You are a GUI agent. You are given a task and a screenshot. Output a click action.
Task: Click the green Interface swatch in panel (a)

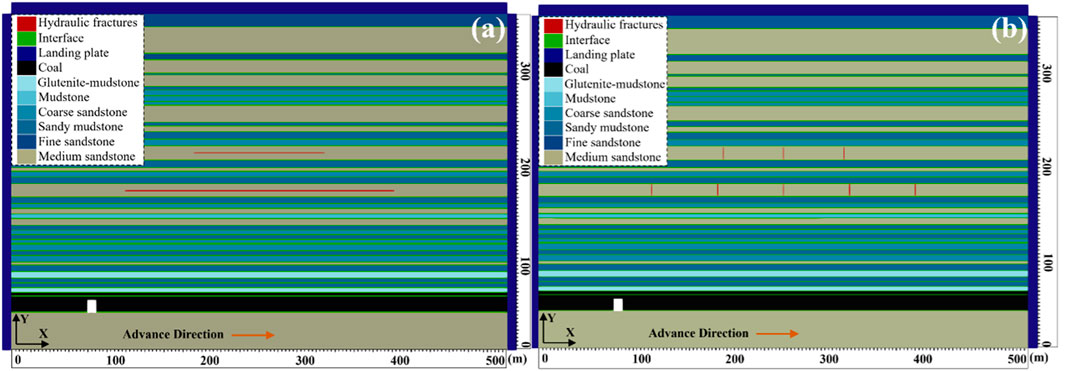click(x=26, y=38)
